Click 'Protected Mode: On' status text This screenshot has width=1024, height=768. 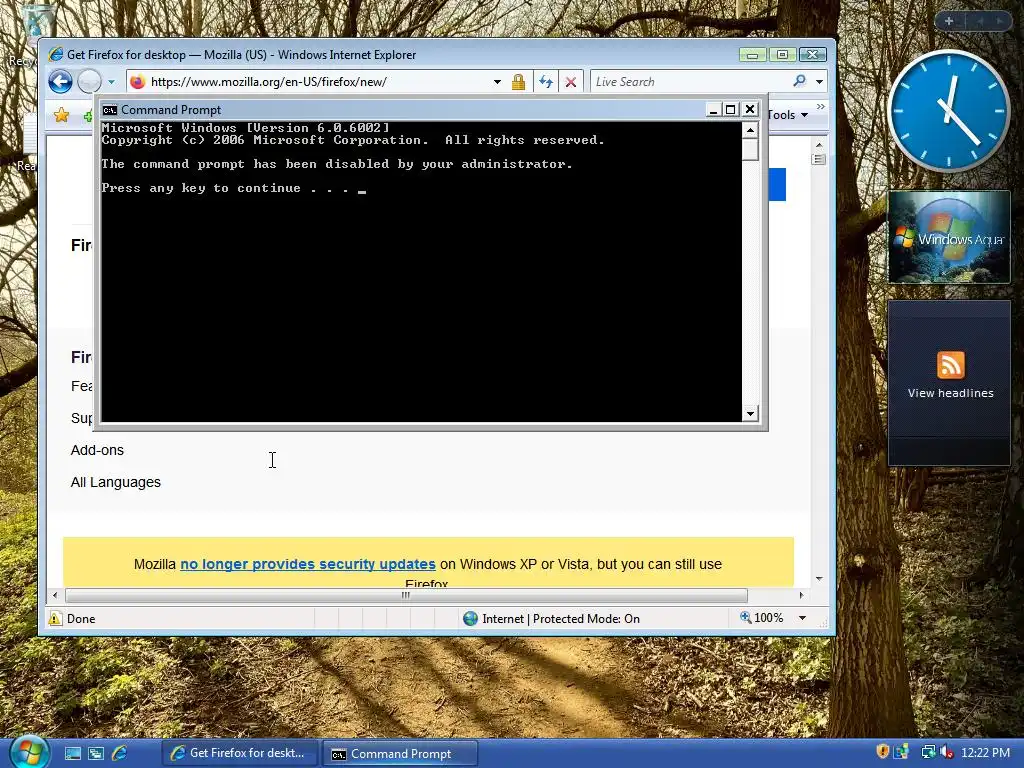point(586,618)
